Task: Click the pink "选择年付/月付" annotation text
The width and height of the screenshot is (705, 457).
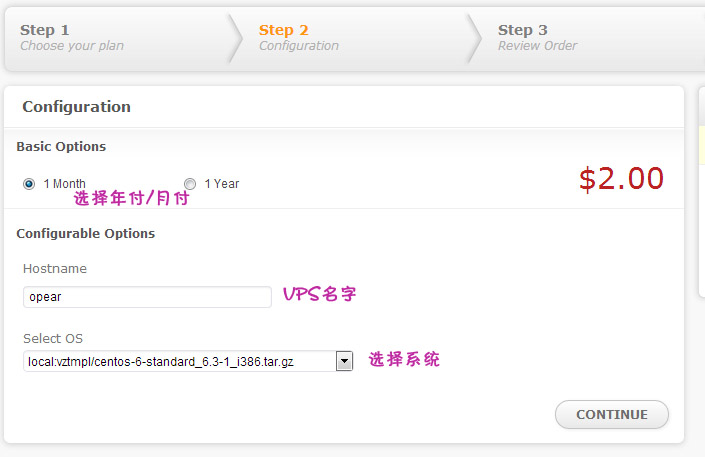Action: (x=131, y=198)
